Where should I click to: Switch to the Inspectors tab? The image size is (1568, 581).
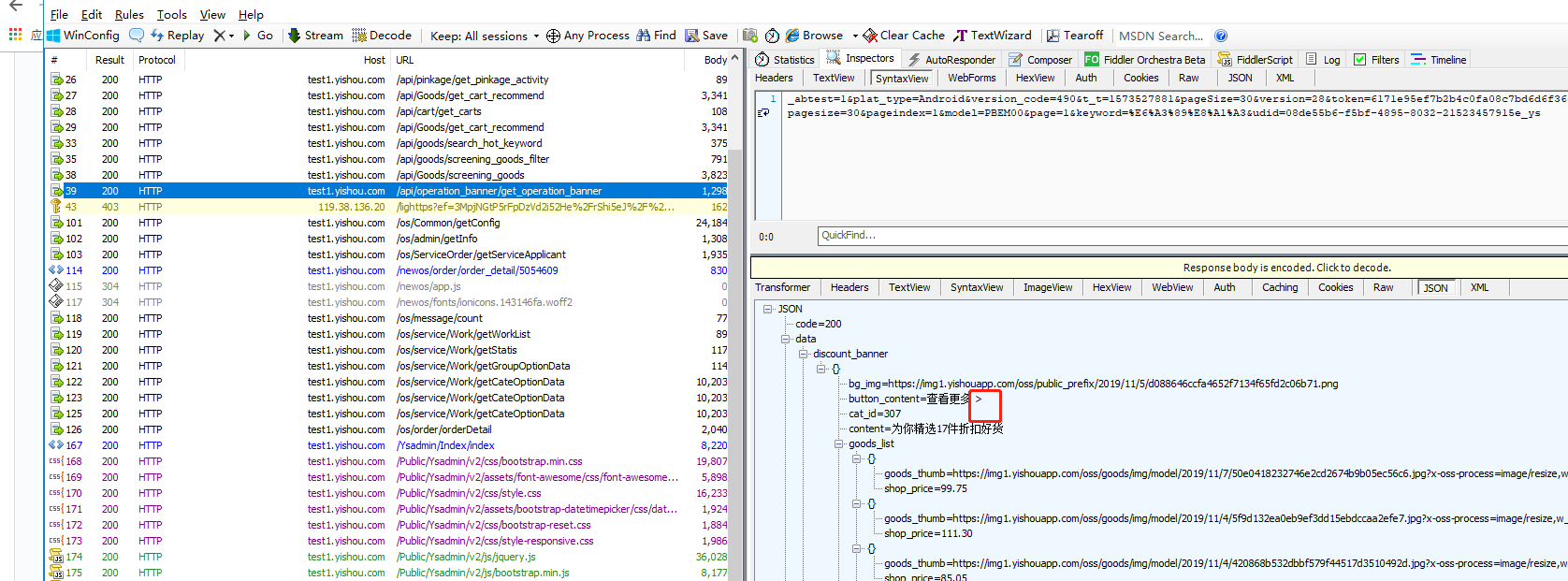(x=861, y=58)
